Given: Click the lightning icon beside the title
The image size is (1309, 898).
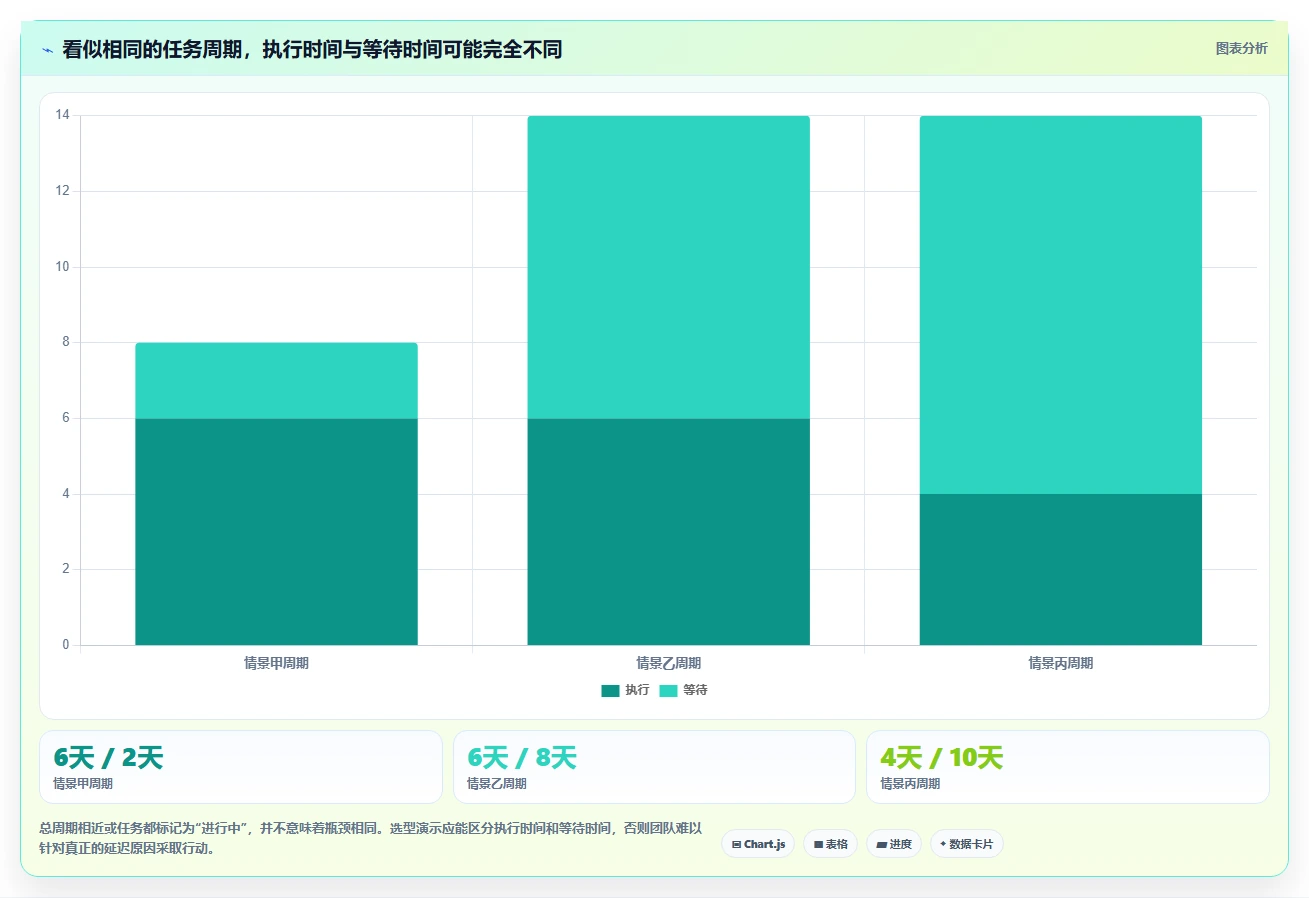Looking at the screenshot, I should click(x=48, y=50).
